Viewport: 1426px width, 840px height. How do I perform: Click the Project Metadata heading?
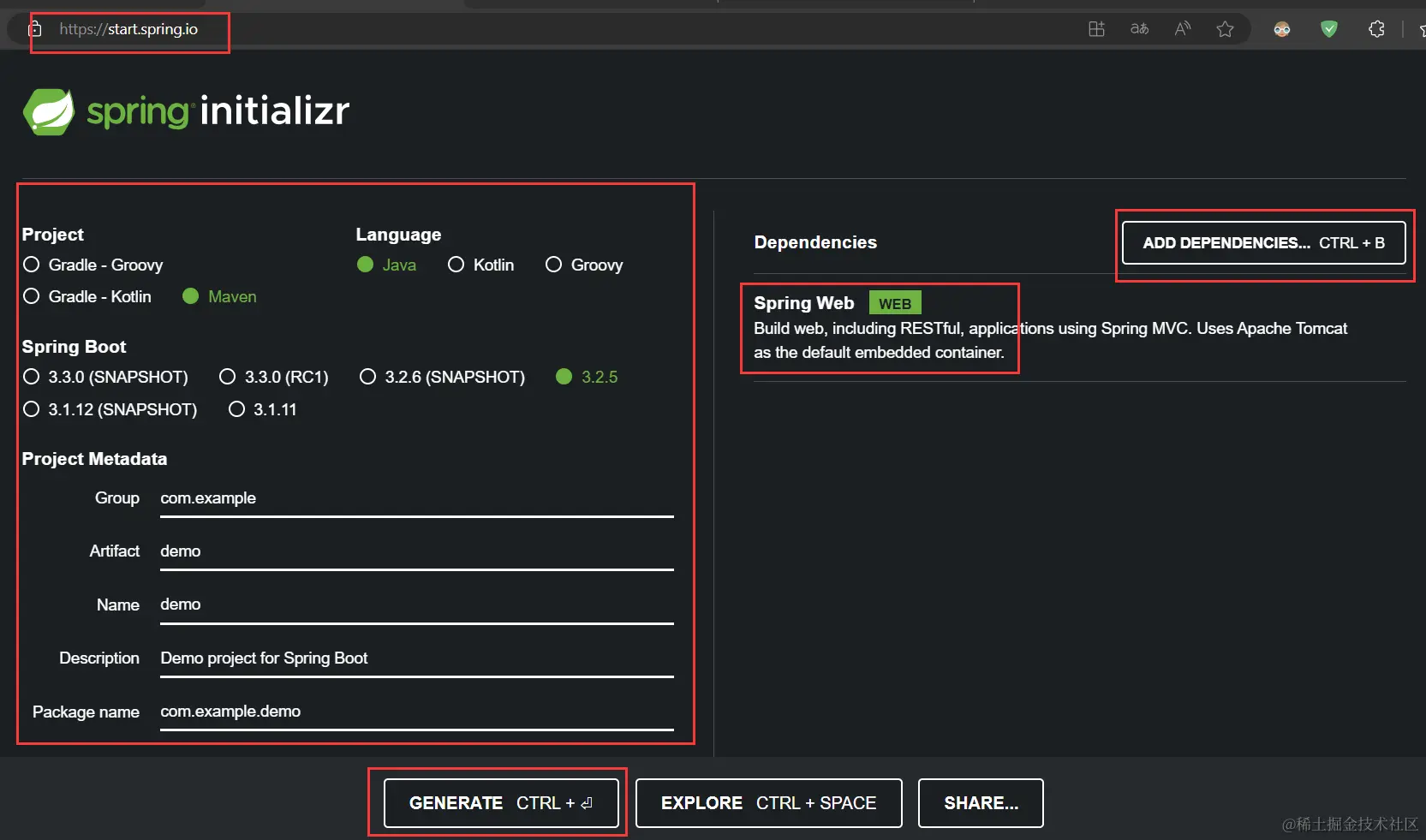point(95,459)
